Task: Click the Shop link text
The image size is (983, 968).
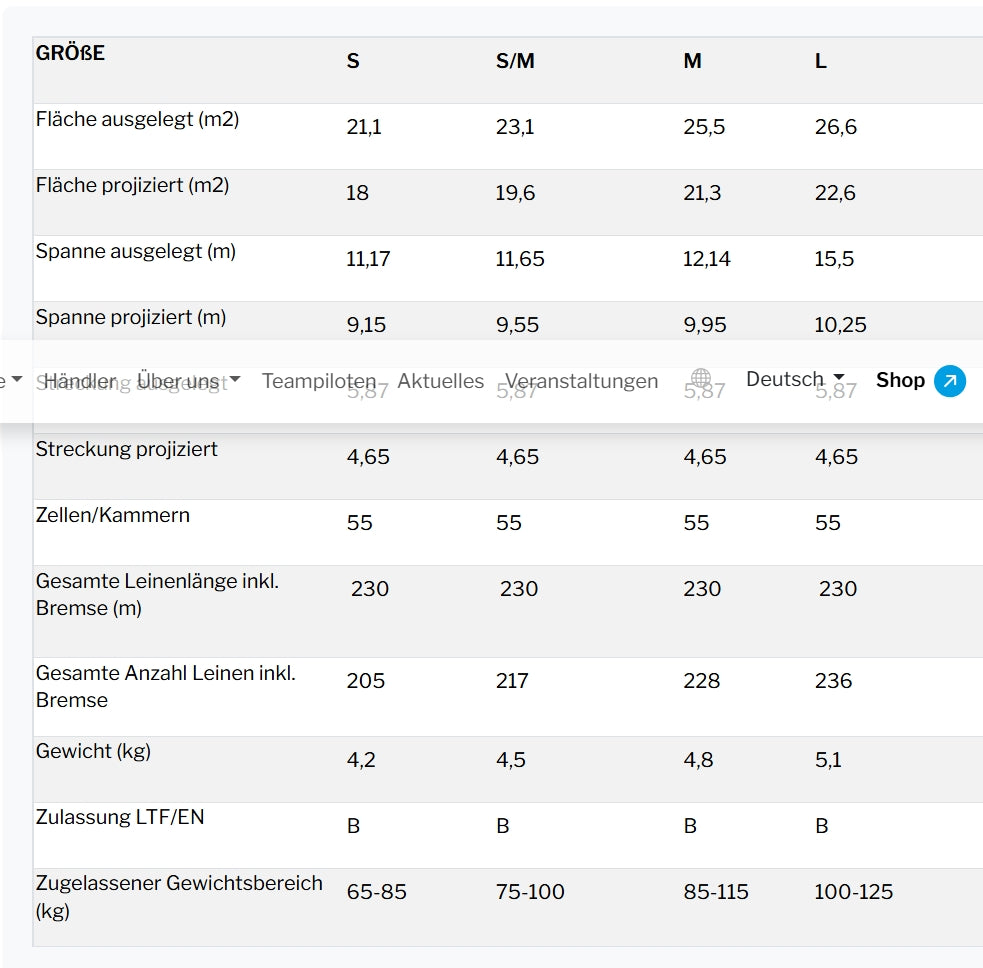Action: 900,380
